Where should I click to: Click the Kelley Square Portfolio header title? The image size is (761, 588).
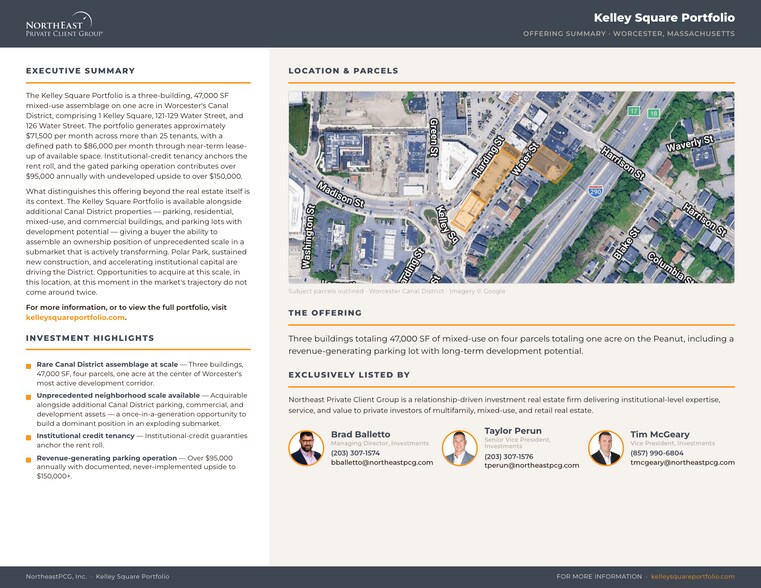coord(664,17)
